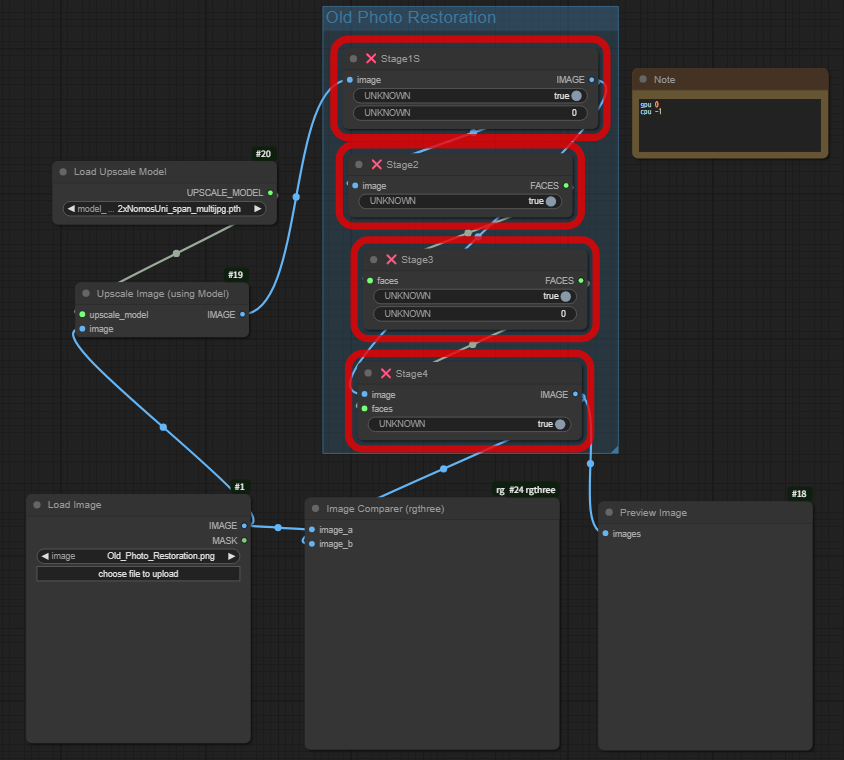Collapse the Image Comparer (rgthree) node dot
Screen dimensions: 844x760
coord(316,509)
